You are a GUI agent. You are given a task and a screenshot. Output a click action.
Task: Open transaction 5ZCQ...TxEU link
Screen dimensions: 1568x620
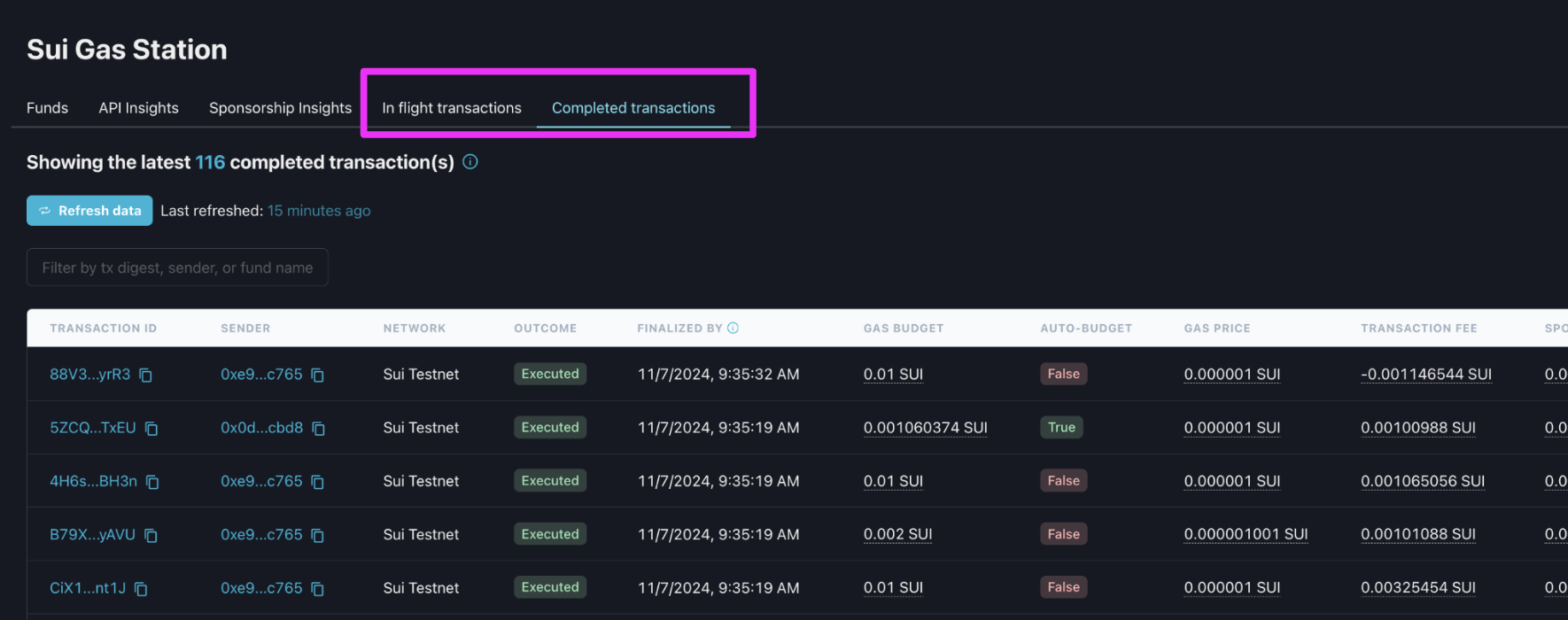click(x=93, y=428)
